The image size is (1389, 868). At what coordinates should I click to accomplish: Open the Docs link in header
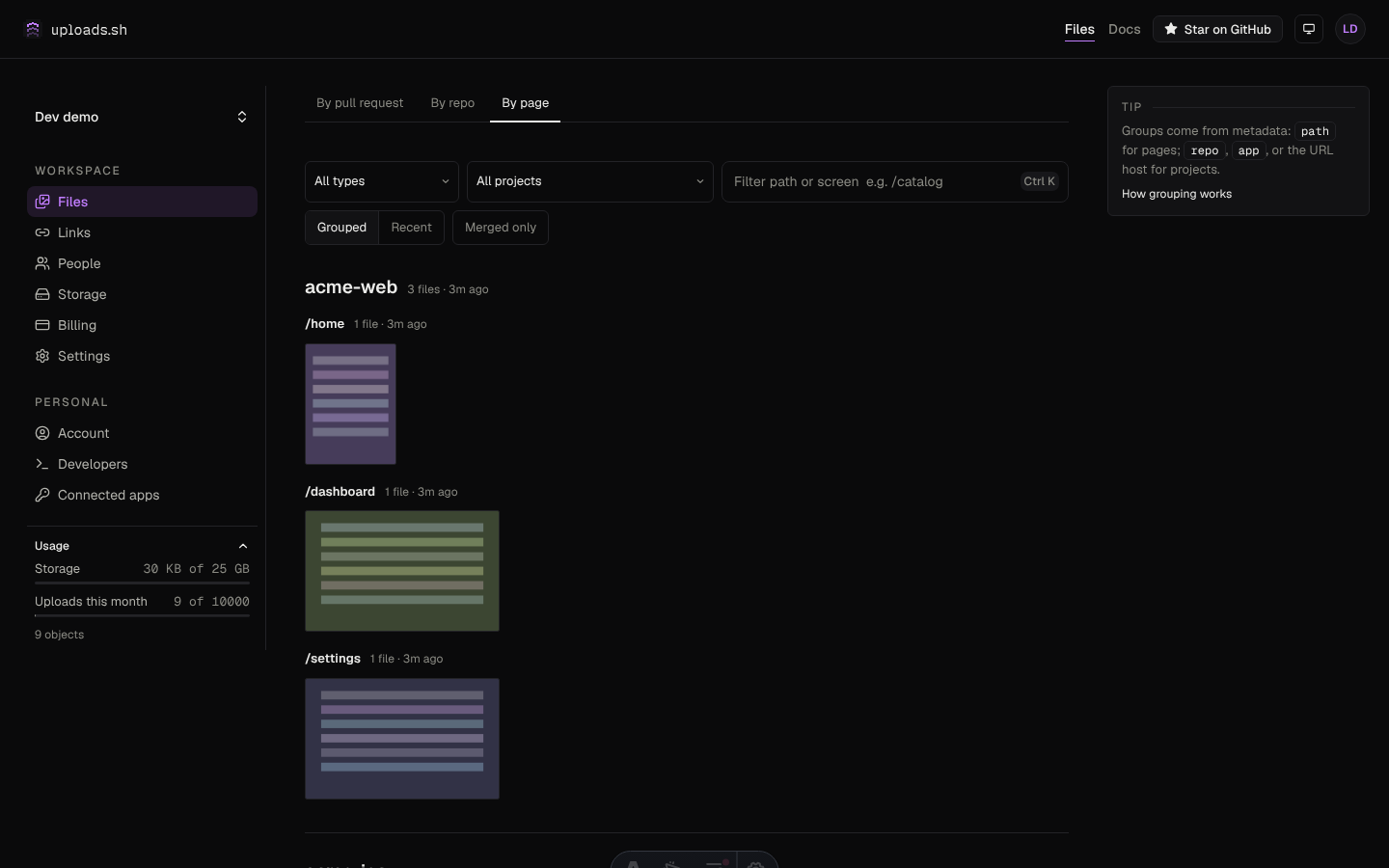pyautogui.click(x=1125, y=29)
